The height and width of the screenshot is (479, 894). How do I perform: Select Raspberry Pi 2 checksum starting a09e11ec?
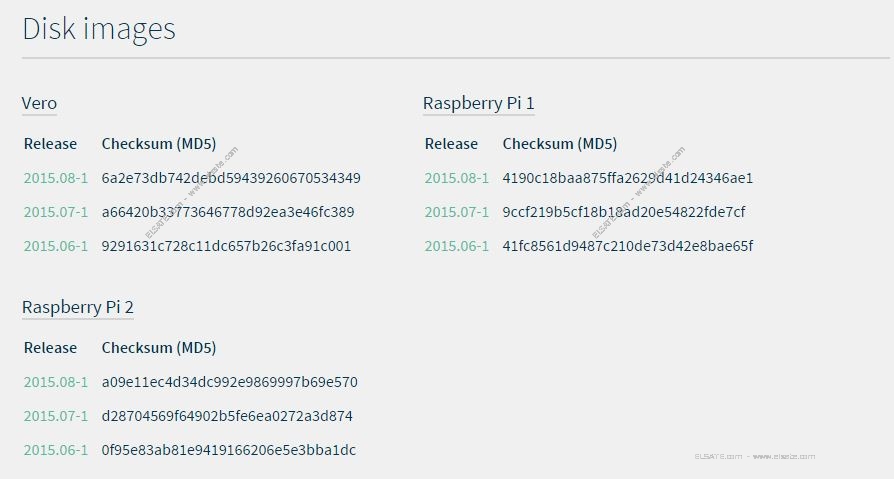click(230, 382)
